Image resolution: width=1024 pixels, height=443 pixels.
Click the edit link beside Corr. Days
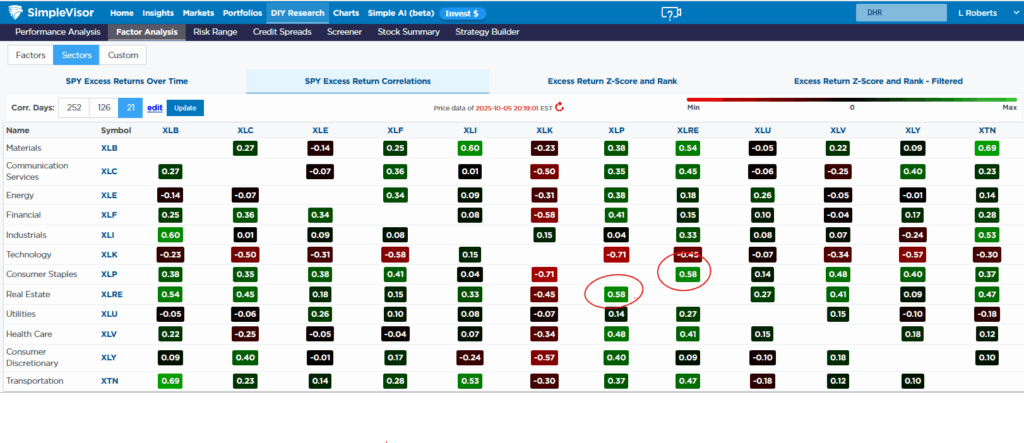[x=155, y=108]
